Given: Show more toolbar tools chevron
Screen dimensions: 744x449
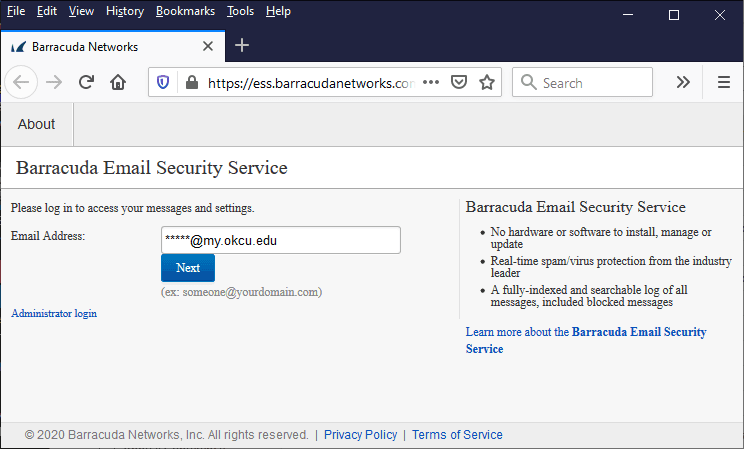Looking at the screenshot, I should point(683,83).
